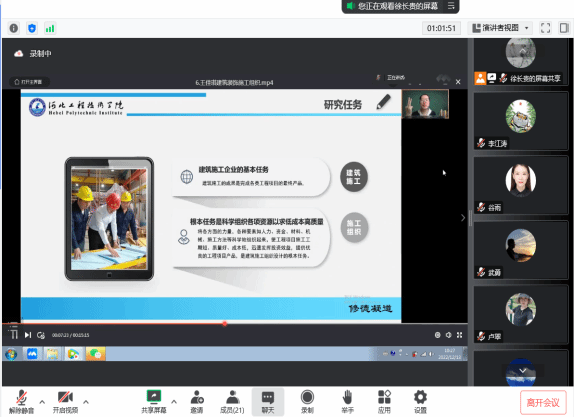Enter full screen via the bracket icon
Screen dimensions: 574x417
click(x=545, y=28)
